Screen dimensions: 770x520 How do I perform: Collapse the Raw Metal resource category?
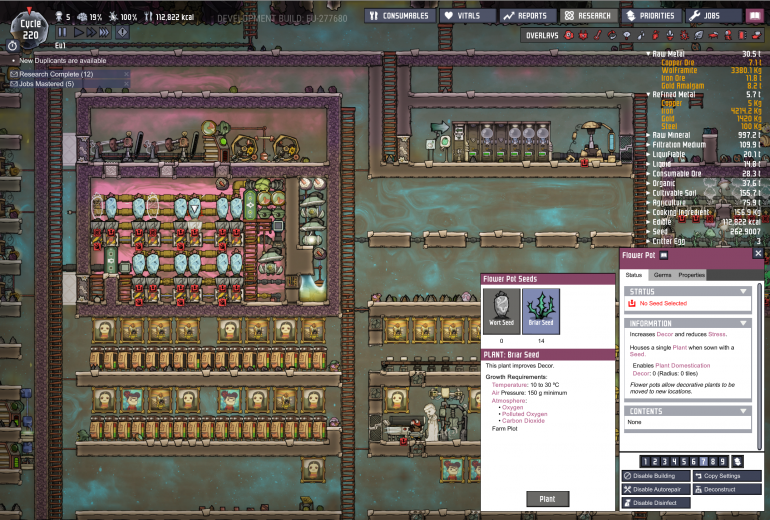pyautogui.click(x=648, y=54)
